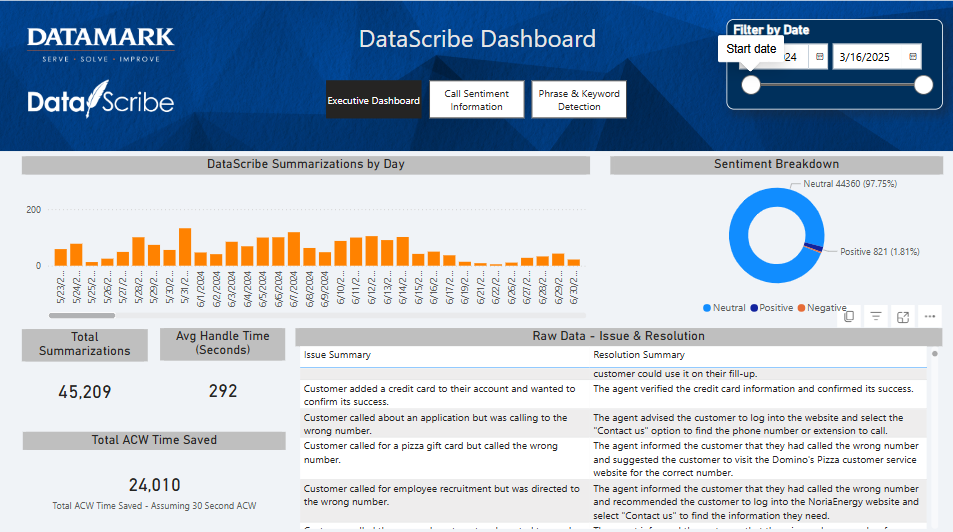Image resolution: width=953 pixels, height=532 pixels.
Task: Open the Executive Dashboard page
Action: coord(373,100)
